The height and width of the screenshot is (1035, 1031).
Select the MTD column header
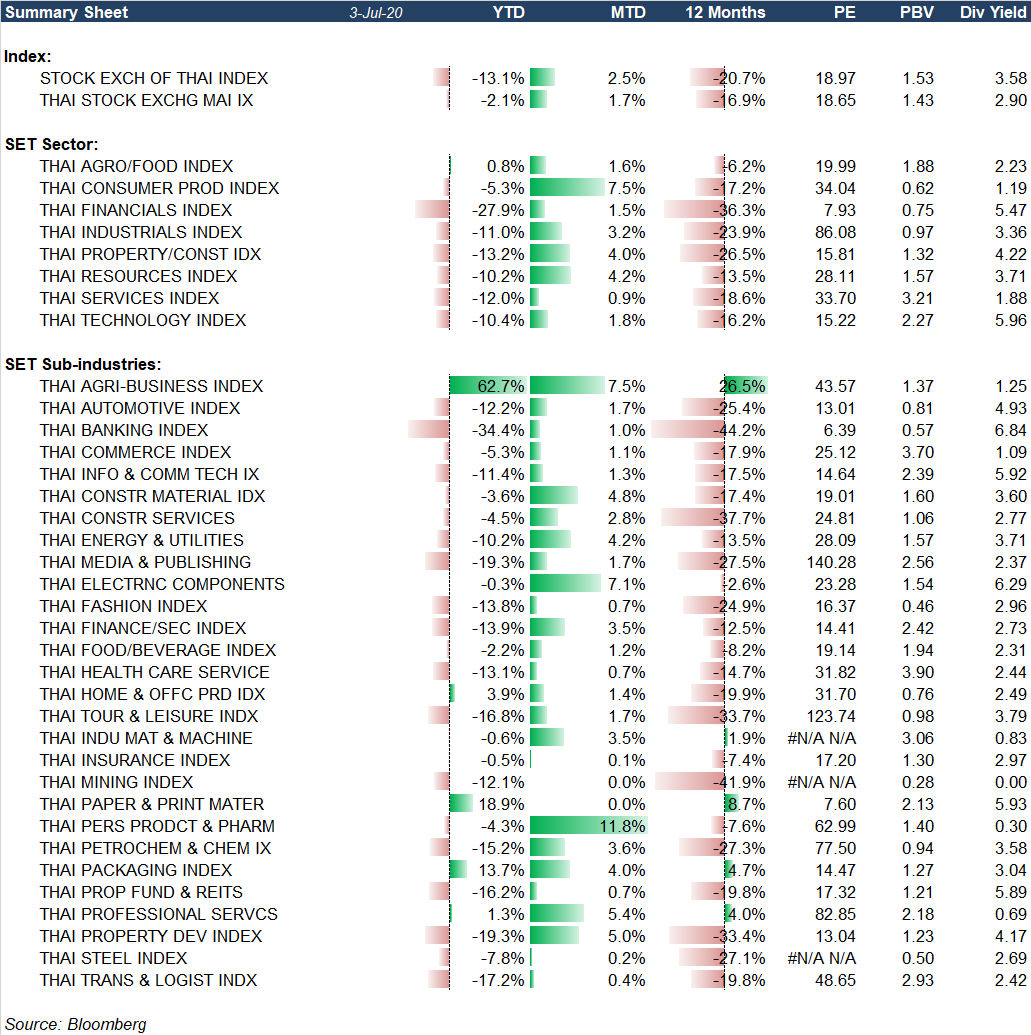[x=628, y=13]
